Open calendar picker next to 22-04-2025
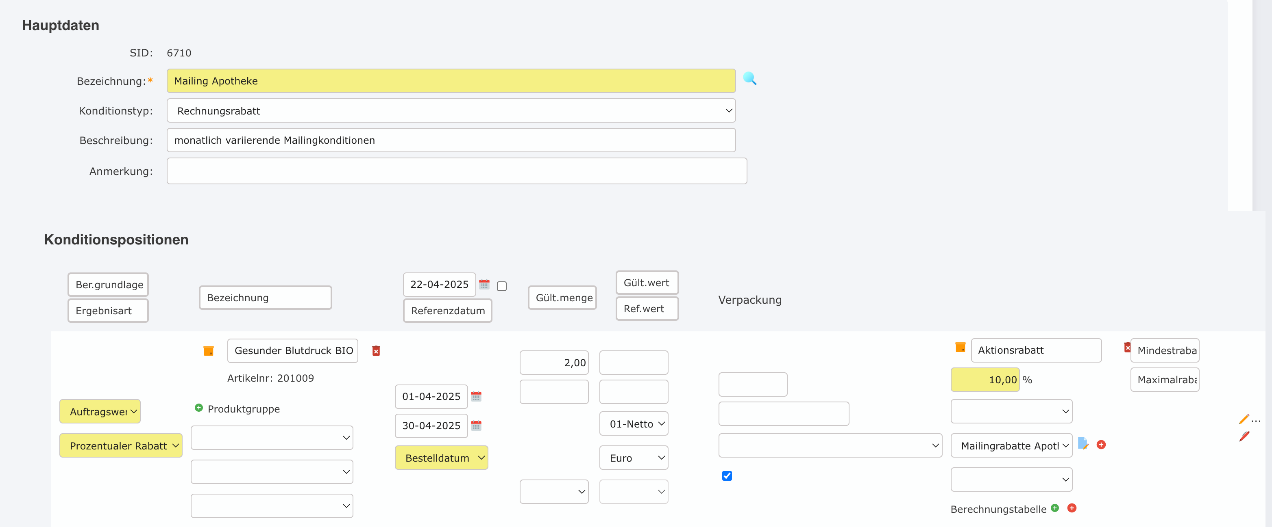The height and width of the screenshot is (527, 1272). (x=485, y=285)
